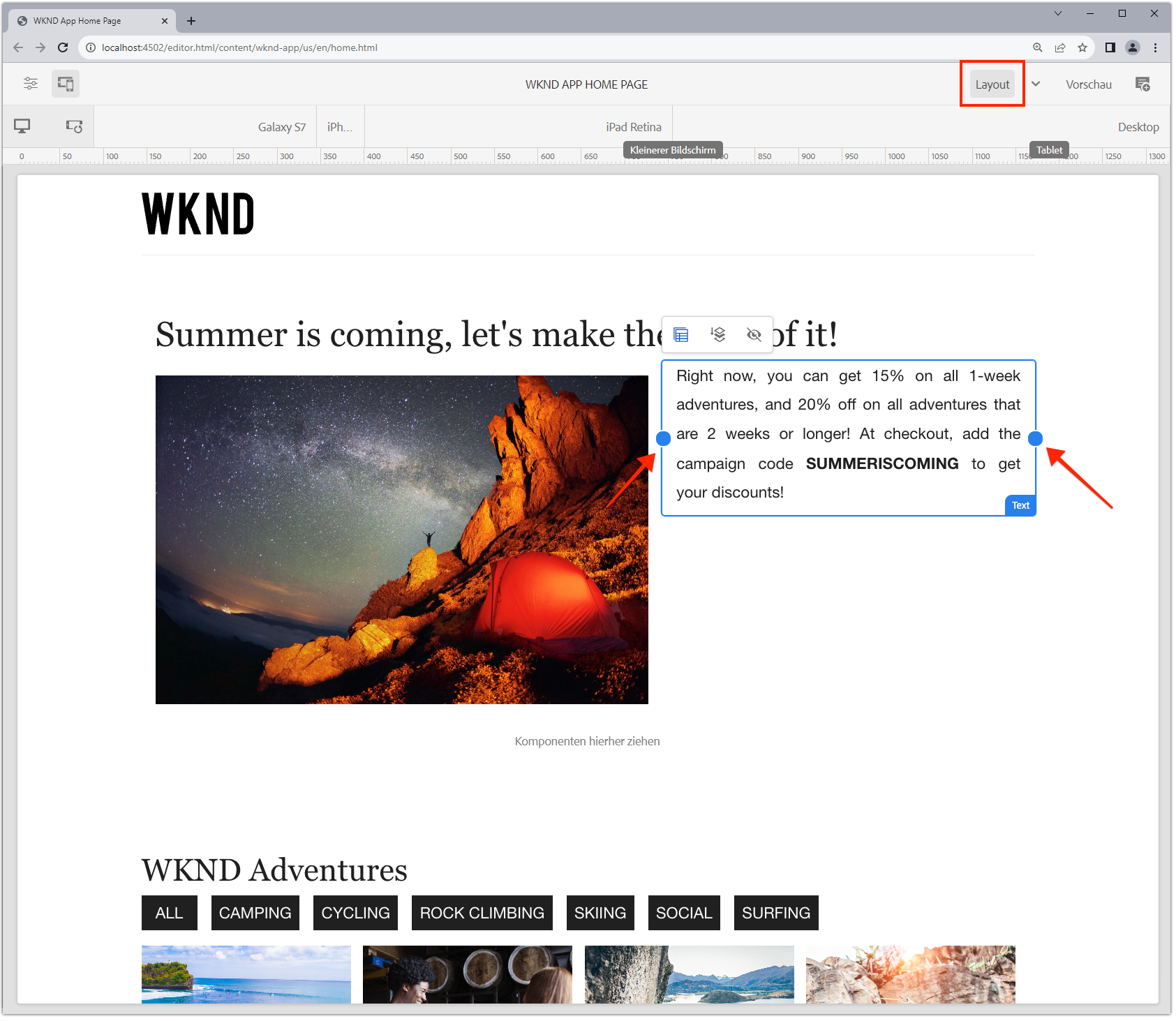This screenshot has height=1021, width=1176.
Task: Filter adventures by CAMPING
Action: pyautogui.click(x=255, y=913)
